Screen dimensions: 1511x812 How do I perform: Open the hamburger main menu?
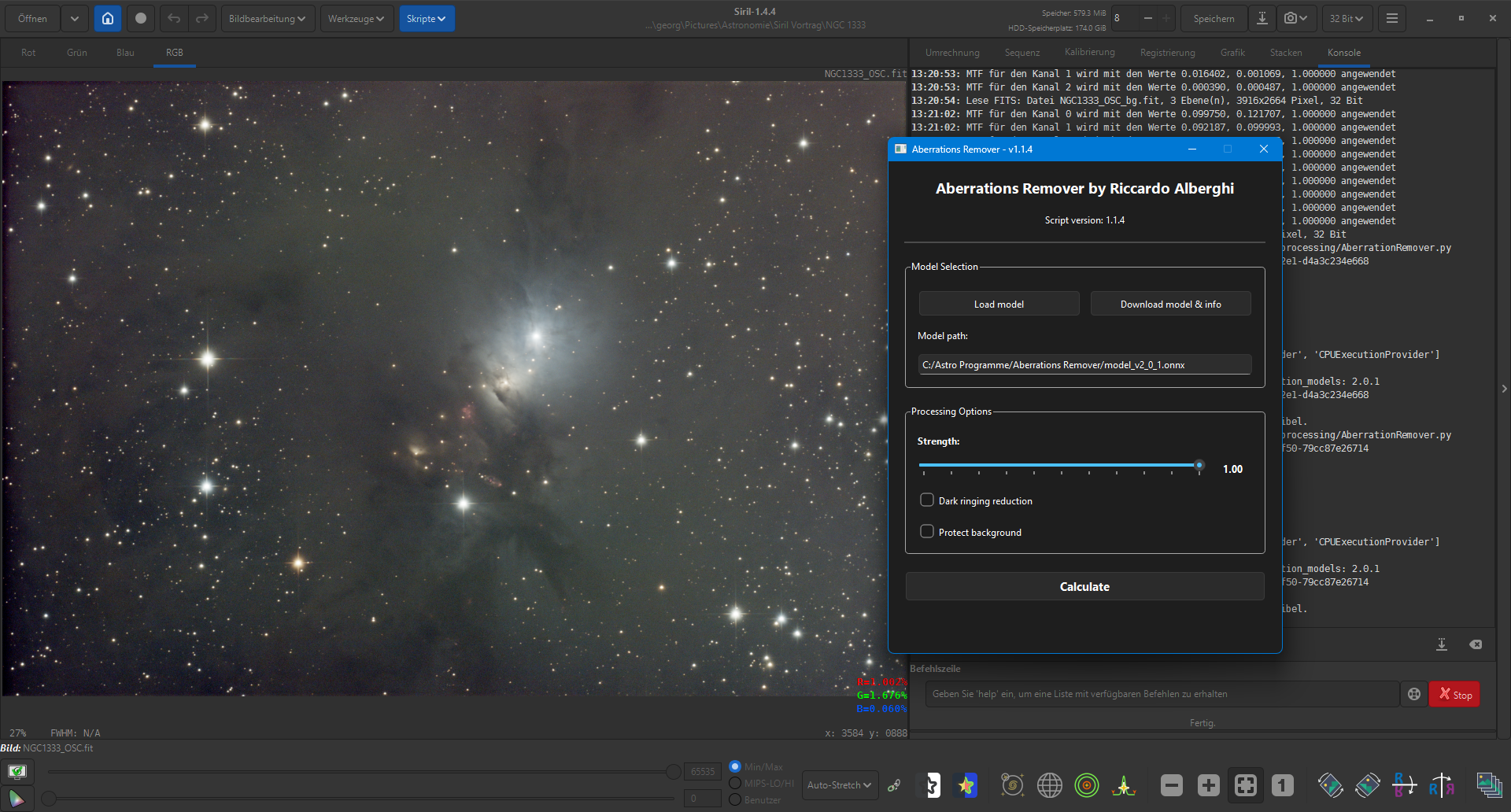1392,18
